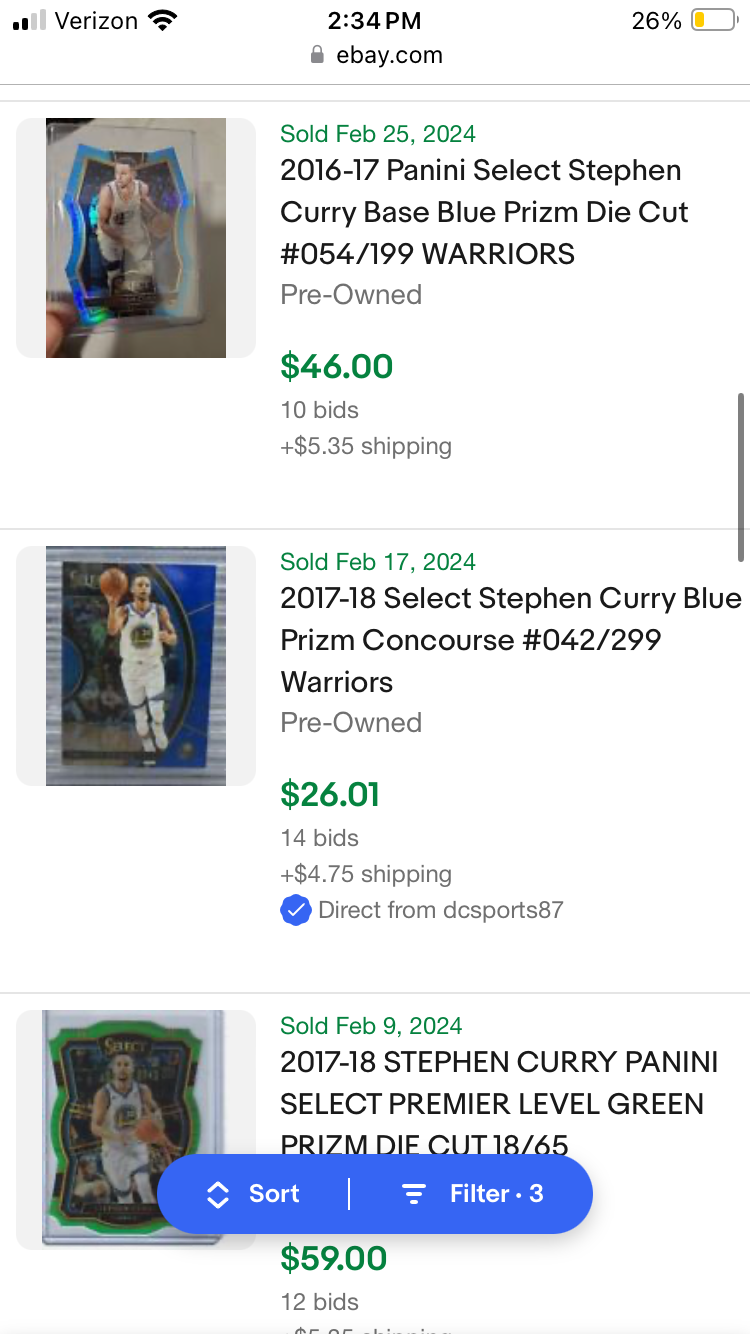Tap the blue die cut card thumbnail
The height and width of the screenshot is (1334, 750).
136,238
